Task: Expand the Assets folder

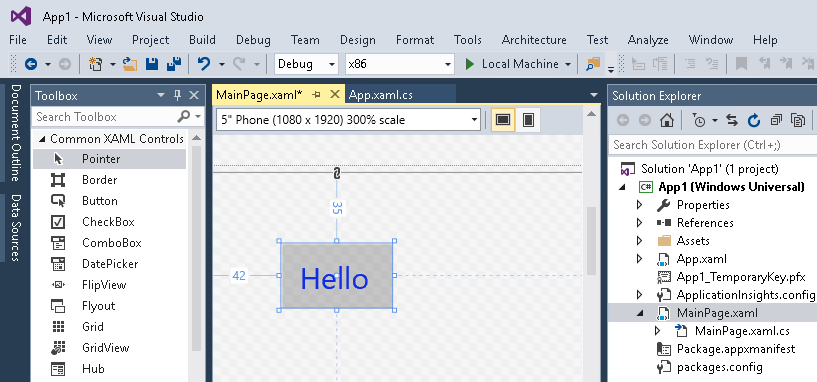Action: tap(640, 241)
